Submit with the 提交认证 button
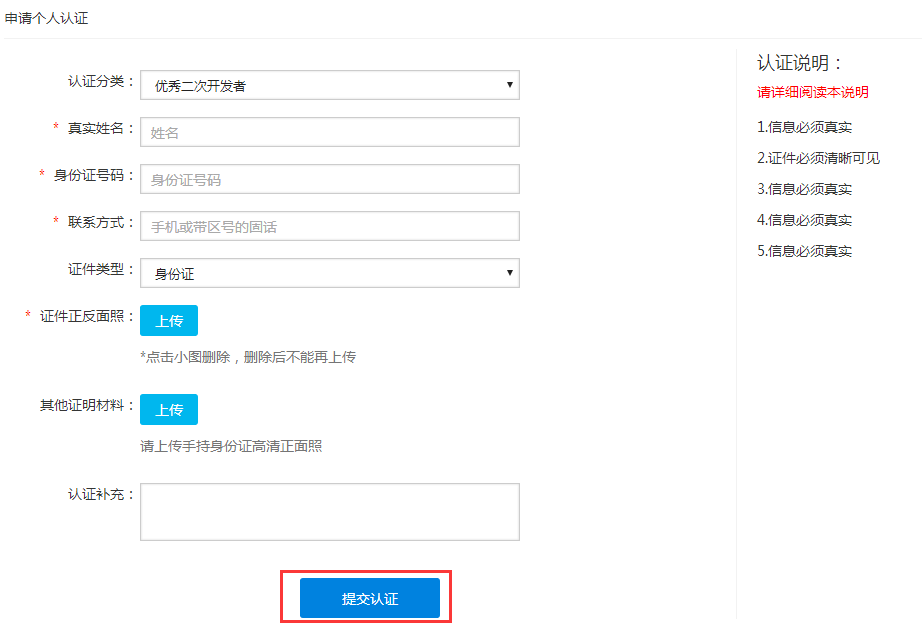 (x=370, y=598)
